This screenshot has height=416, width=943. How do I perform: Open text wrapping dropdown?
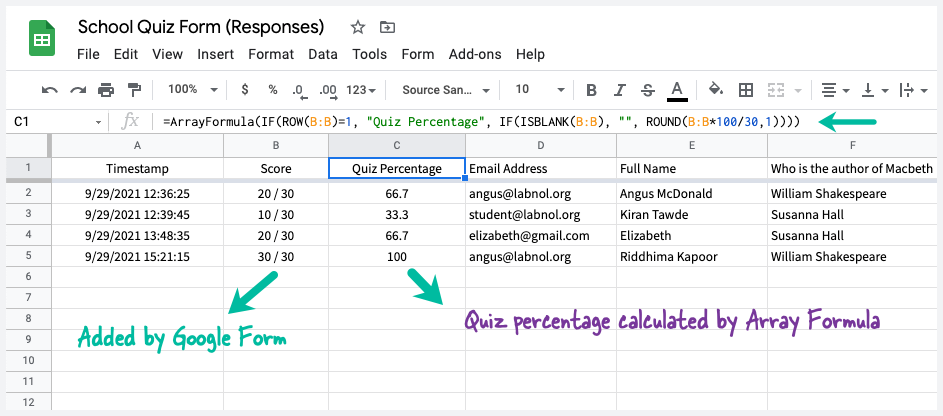click(x=914, y=90)
